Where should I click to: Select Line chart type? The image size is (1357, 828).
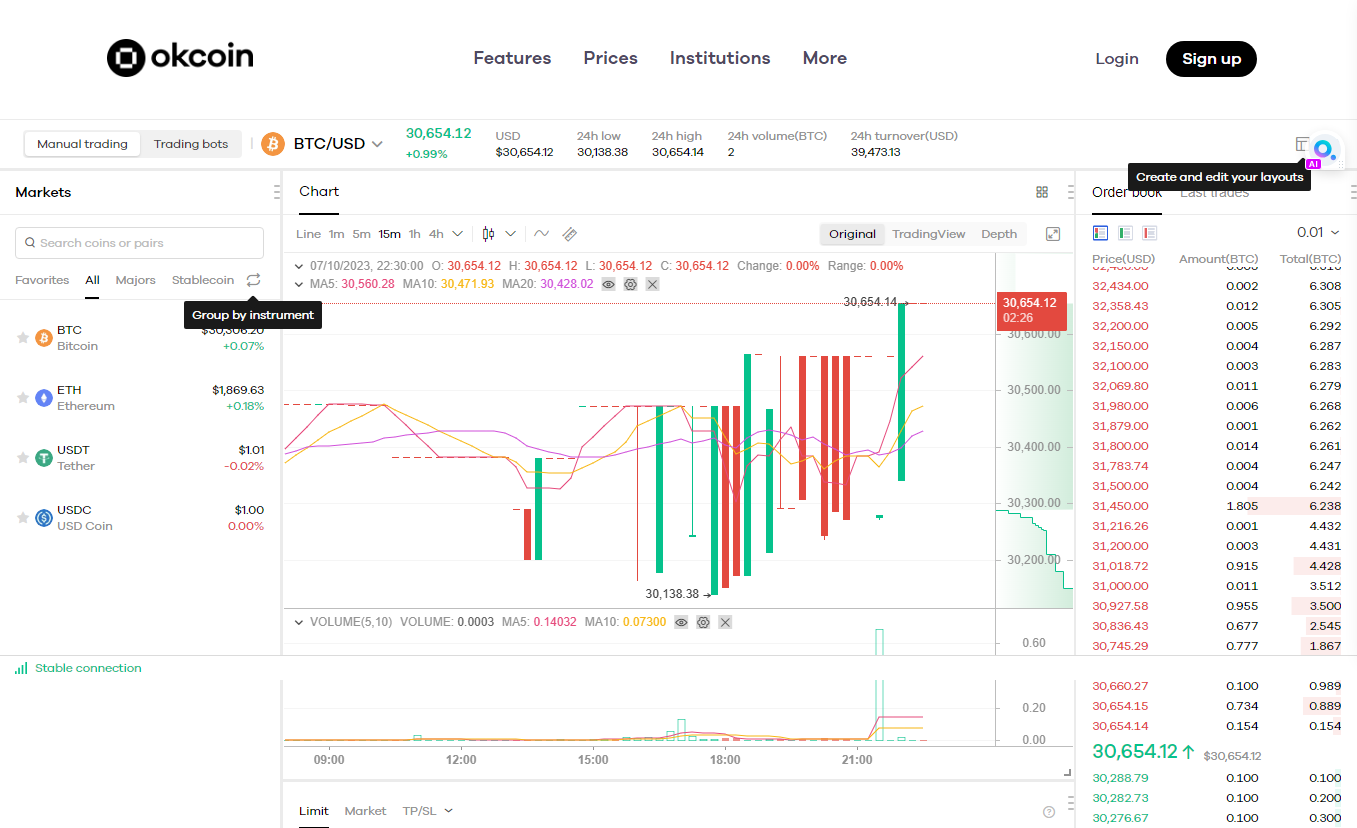(x=309, y=234)
